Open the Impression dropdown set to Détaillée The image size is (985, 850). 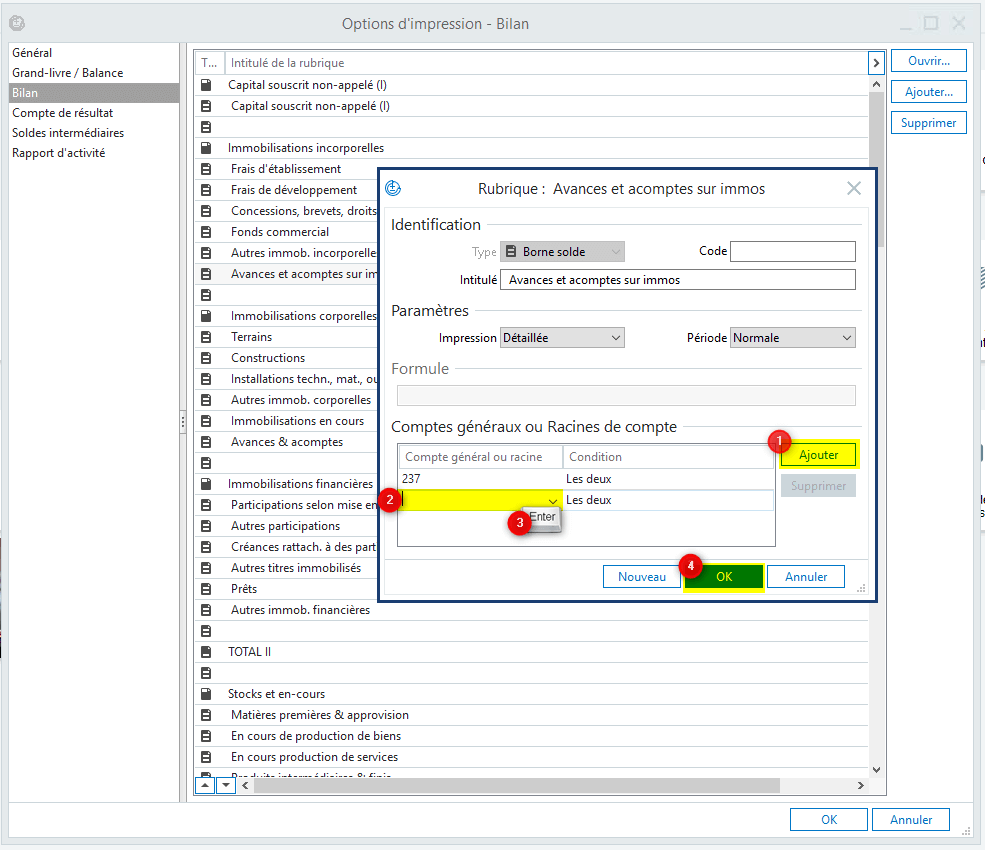(x=562, y=338)
